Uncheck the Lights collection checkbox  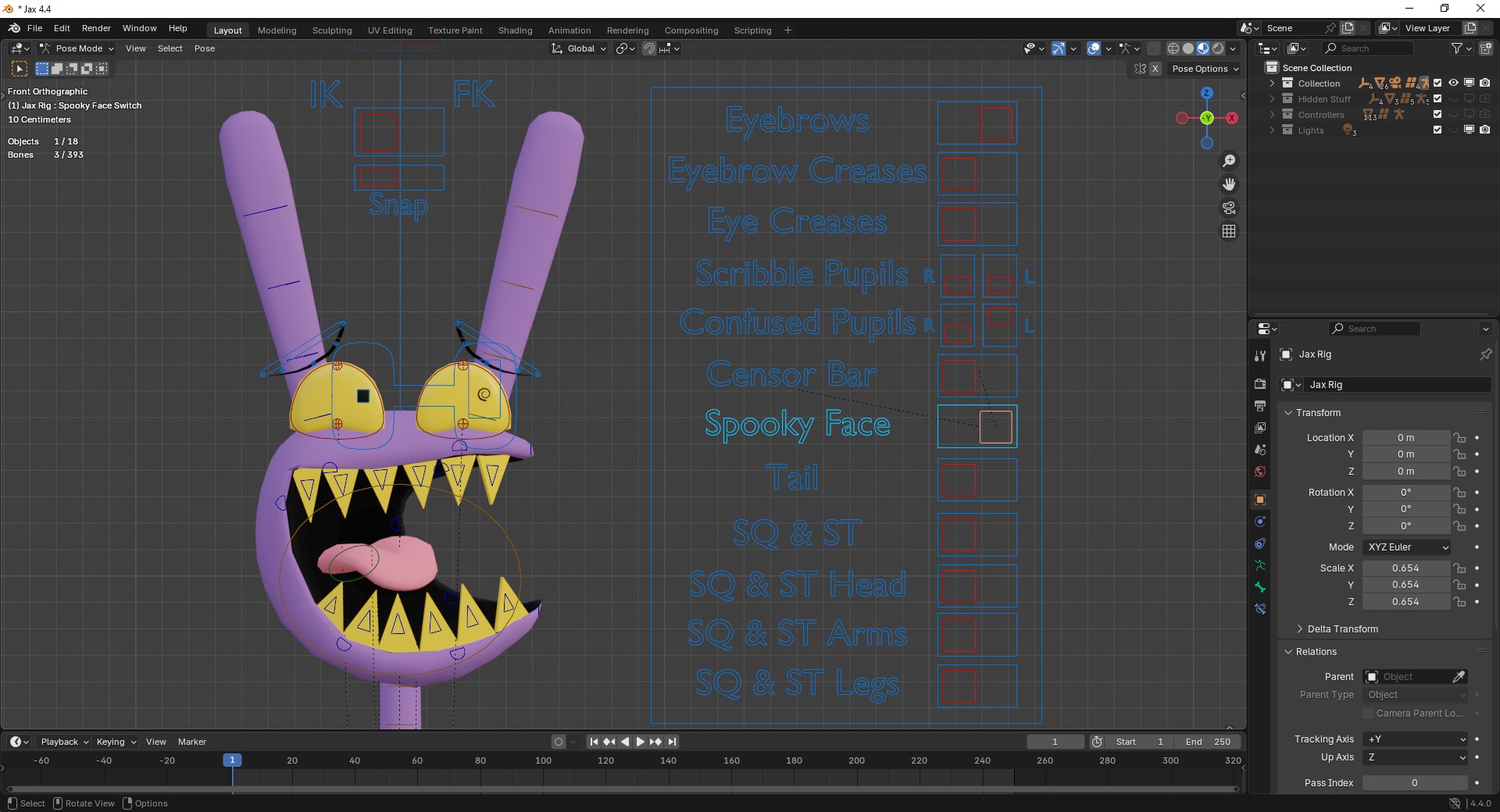click(x=1437, y=130)
